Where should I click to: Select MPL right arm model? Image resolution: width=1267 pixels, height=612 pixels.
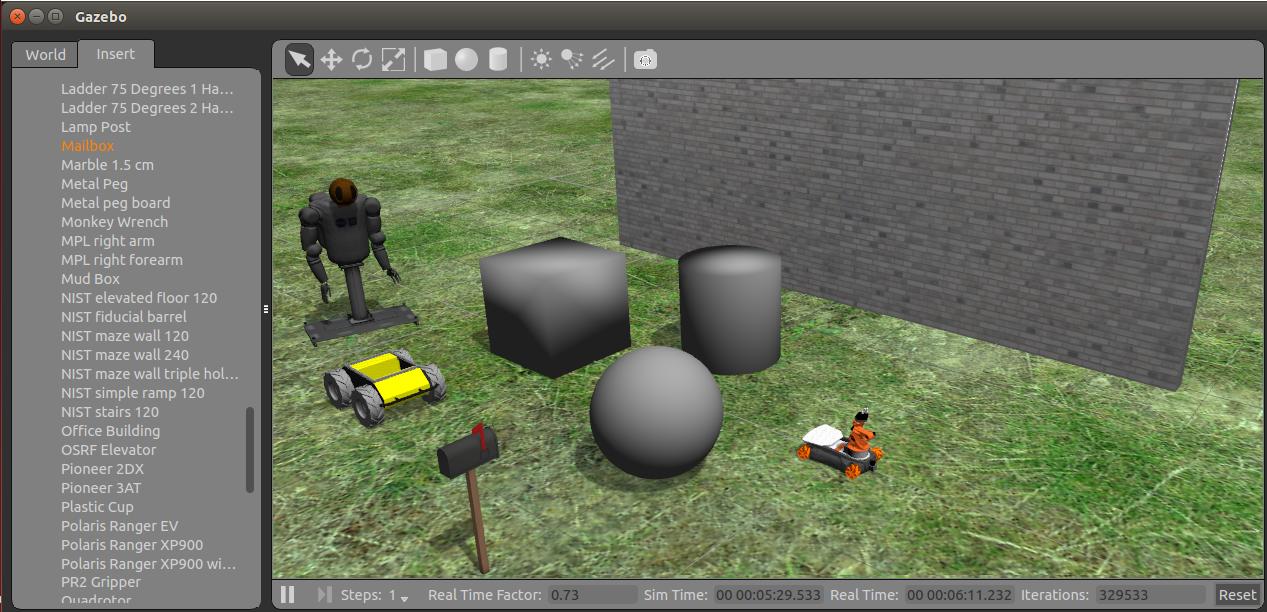pos(108,240)
